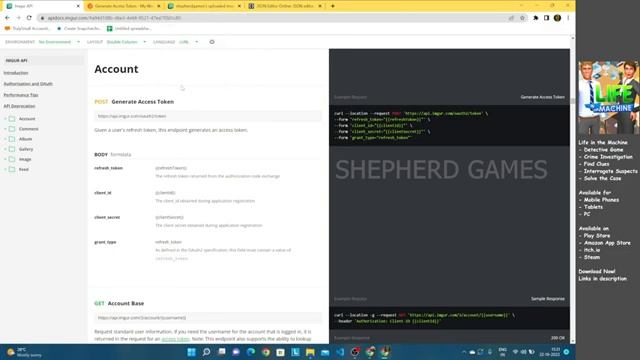
Task: Select the Account Base heading
Action: click(x=126, y=303)
